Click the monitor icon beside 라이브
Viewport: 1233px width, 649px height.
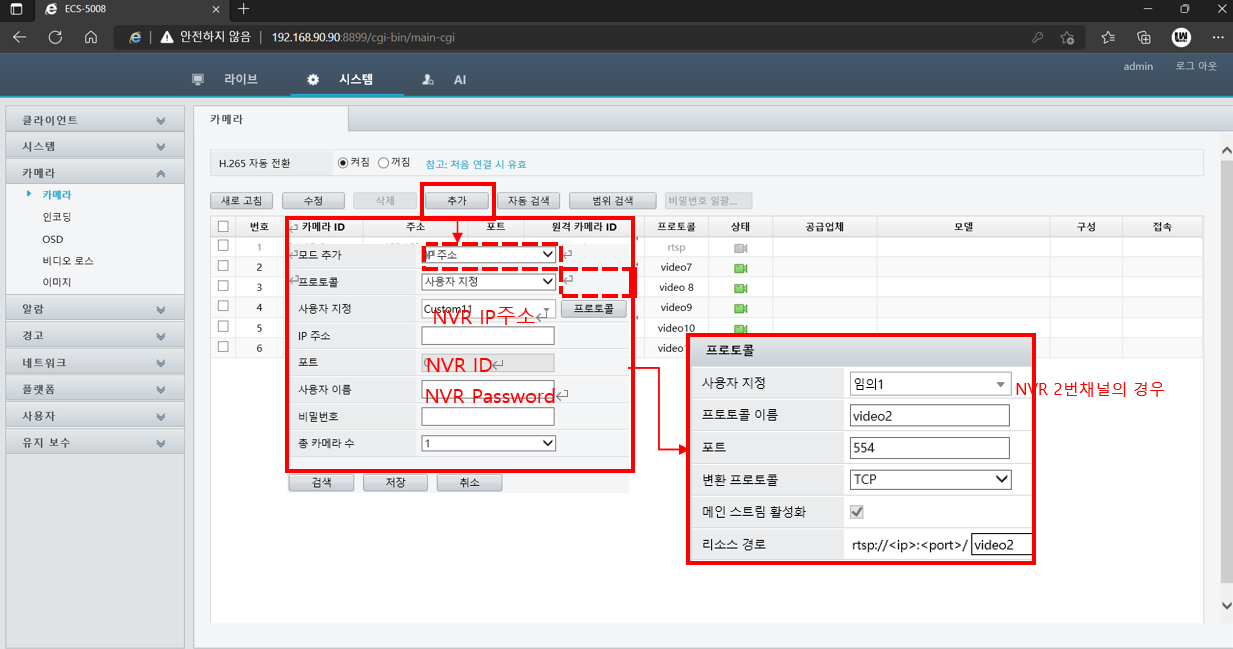[x=198, y=79]
